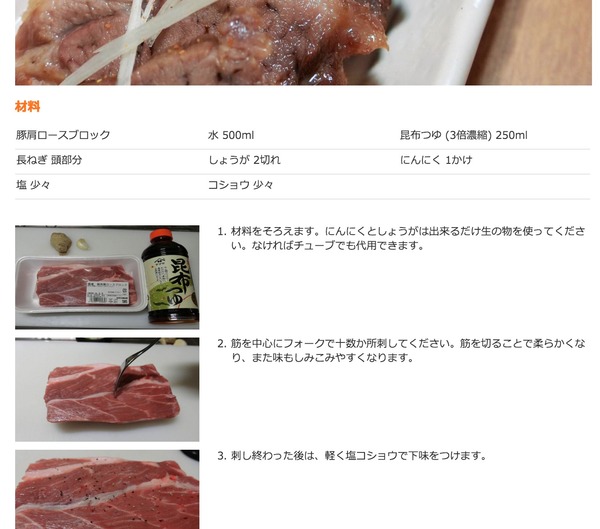Click the 材料 heading
Image resolution: width=600 pixels, height=529 pixels.
point(28,106)
